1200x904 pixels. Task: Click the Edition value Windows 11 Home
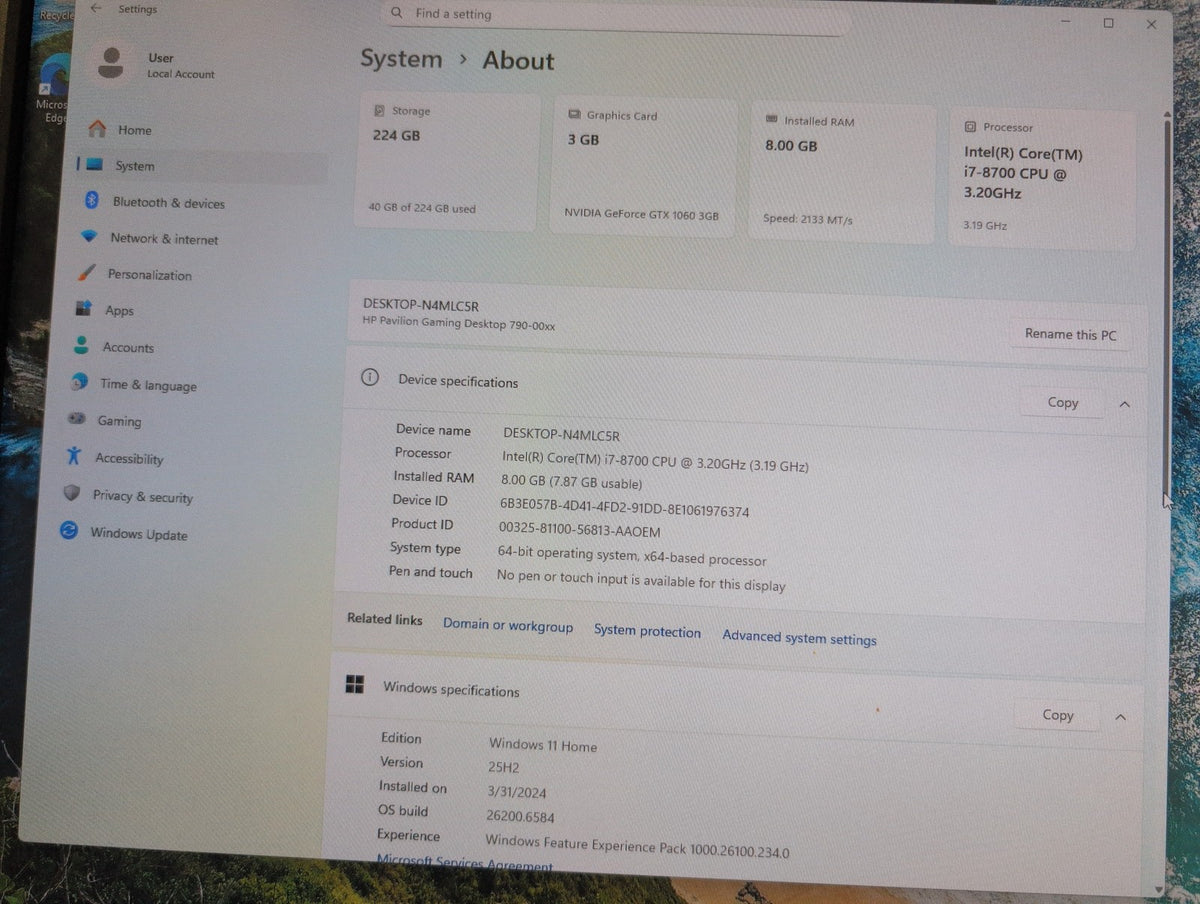tap(542, 745)
